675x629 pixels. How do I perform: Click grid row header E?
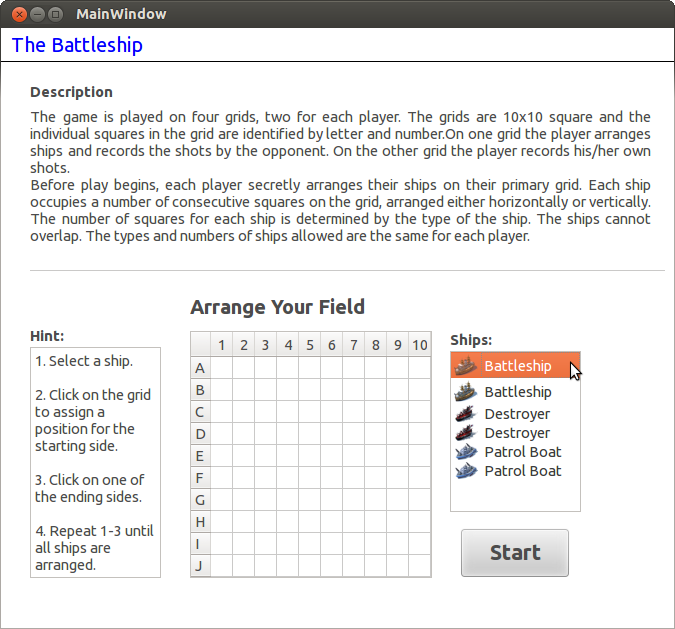pyautogui.click(x=200, y=455)
